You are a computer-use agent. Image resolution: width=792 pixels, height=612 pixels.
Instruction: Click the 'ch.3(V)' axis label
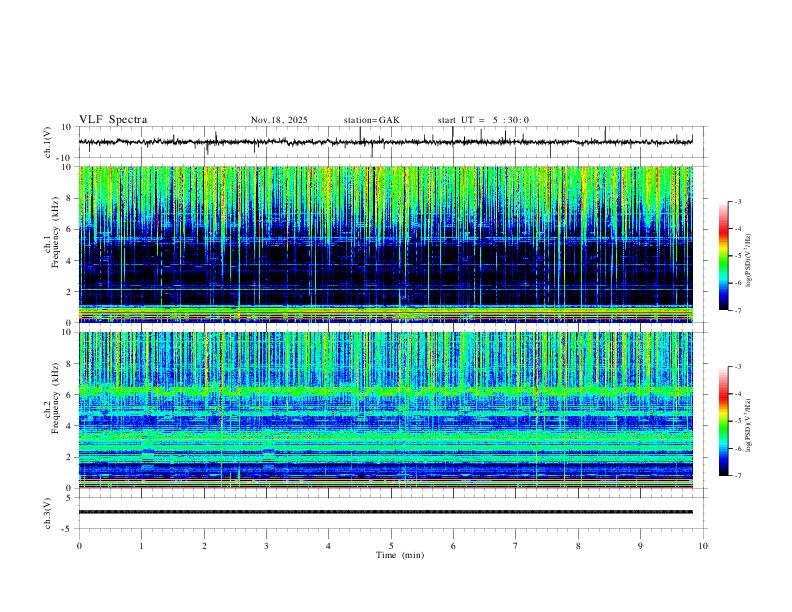[48, 513]
